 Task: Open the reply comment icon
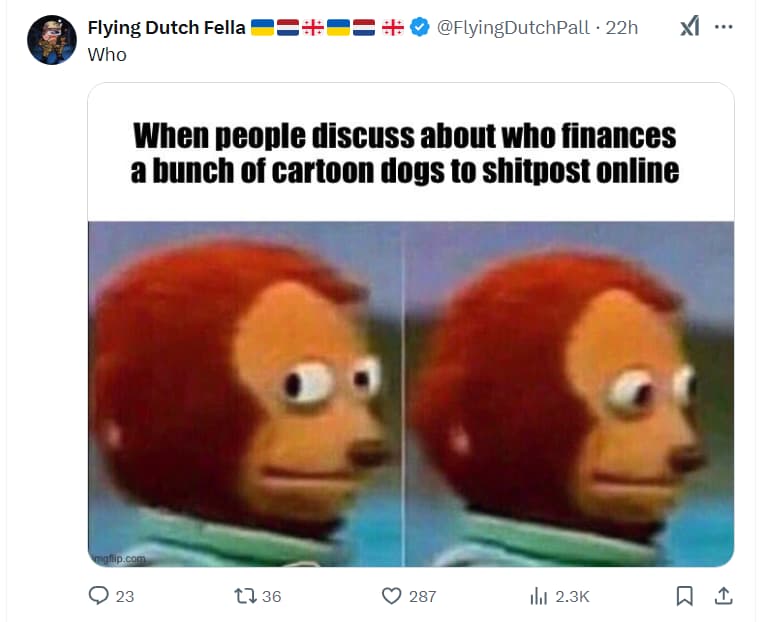click(99, 595)
